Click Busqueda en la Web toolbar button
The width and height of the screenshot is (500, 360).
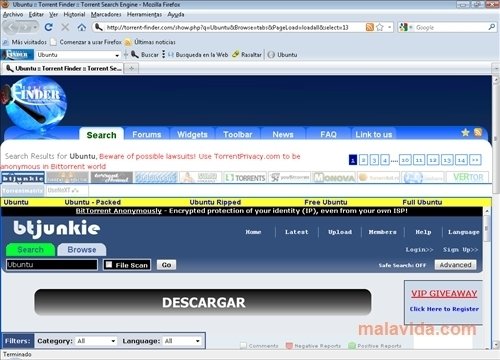tap(198, 55)
